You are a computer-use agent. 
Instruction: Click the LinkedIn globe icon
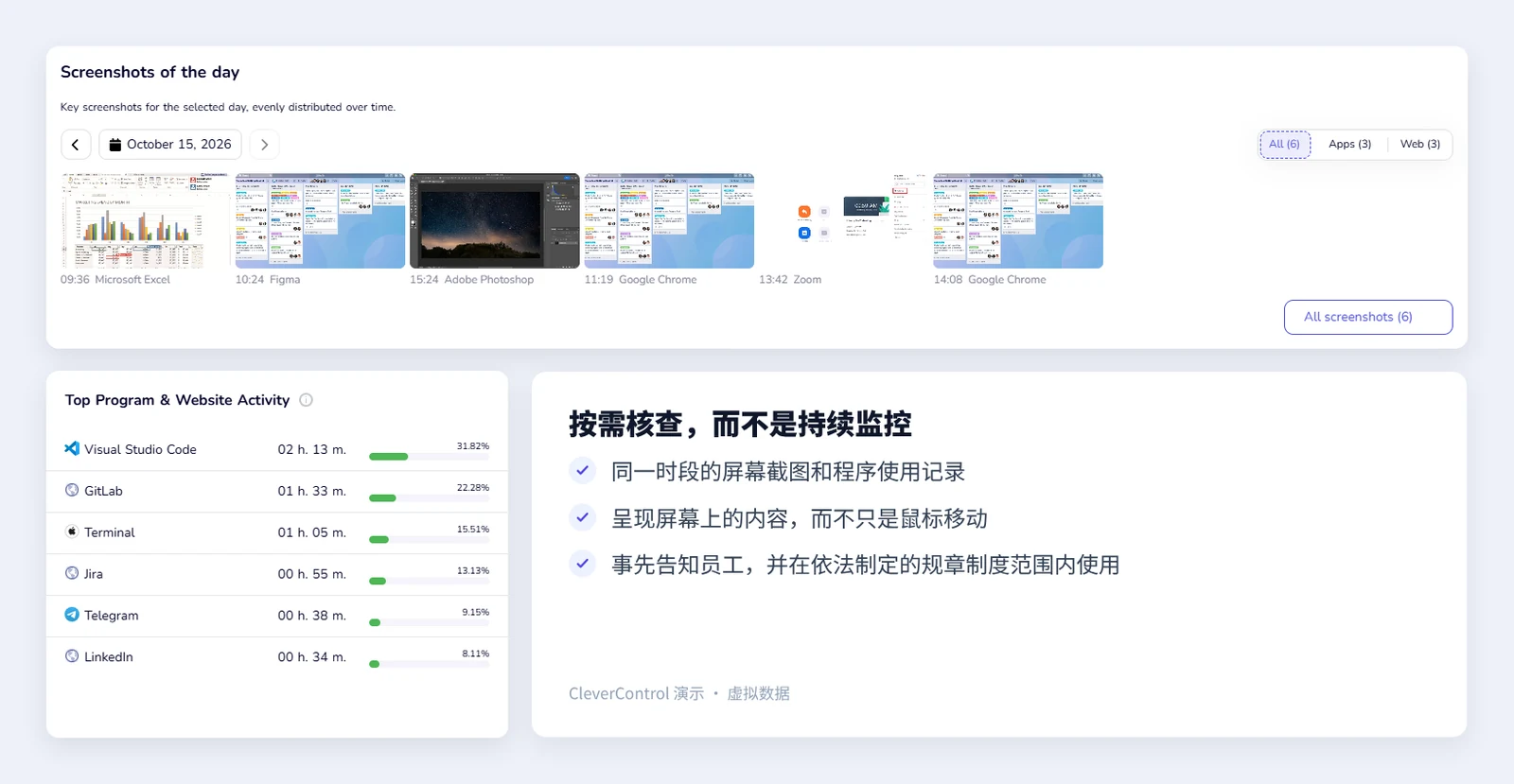coord(72,656)
